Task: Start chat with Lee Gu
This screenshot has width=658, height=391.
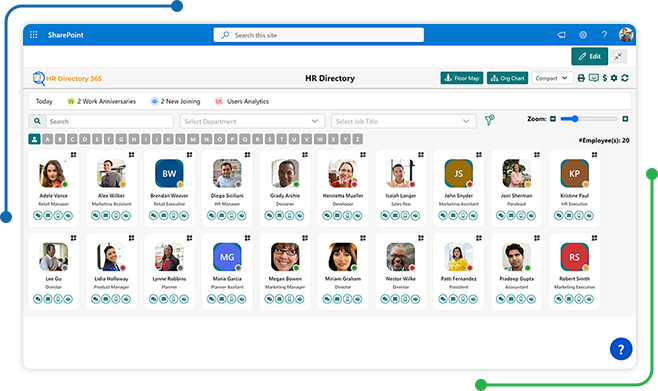Action: [38, 299]
